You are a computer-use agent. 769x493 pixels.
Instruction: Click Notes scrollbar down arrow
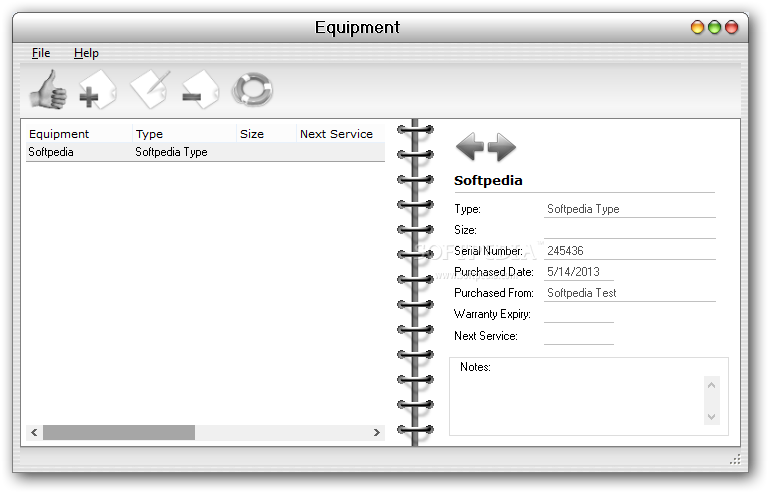coord(712,417)
